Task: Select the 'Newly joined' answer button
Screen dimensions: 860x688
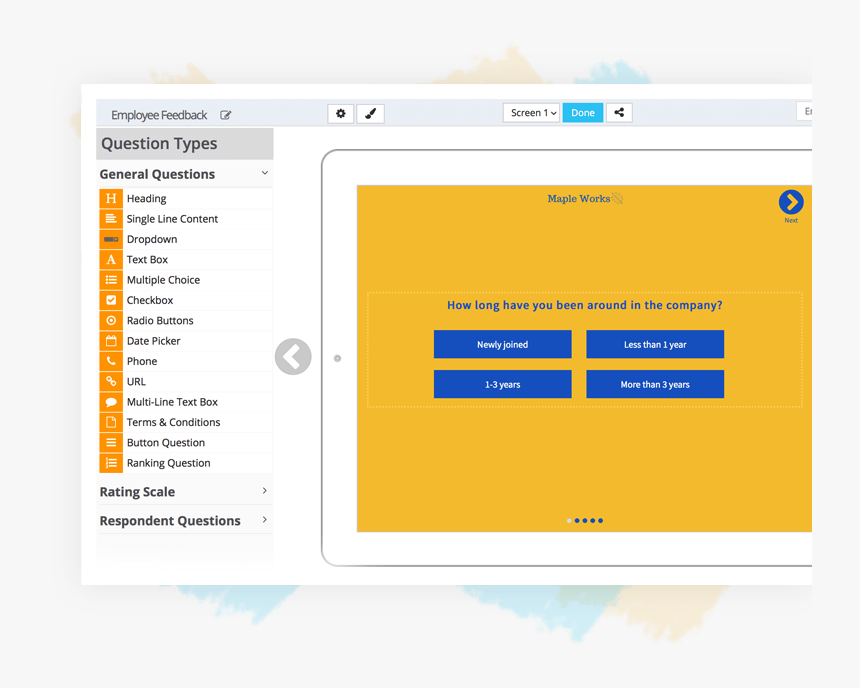Action: [x=502, y=344]
